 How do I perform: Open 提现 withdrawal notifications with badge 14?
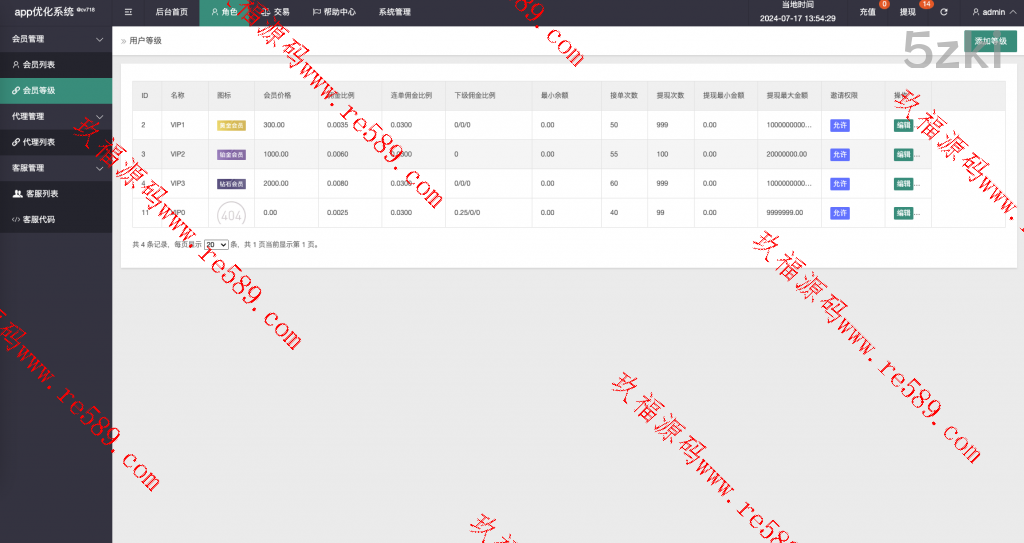[908, 12]
